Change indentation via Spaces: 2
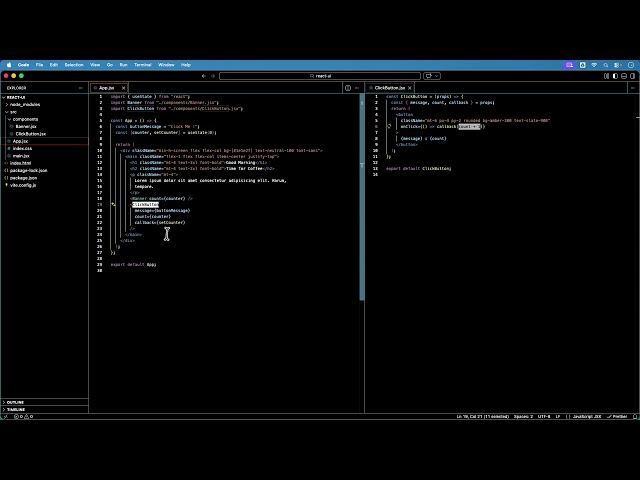This screenshot has height=480, width=640. tap(523, 417)
